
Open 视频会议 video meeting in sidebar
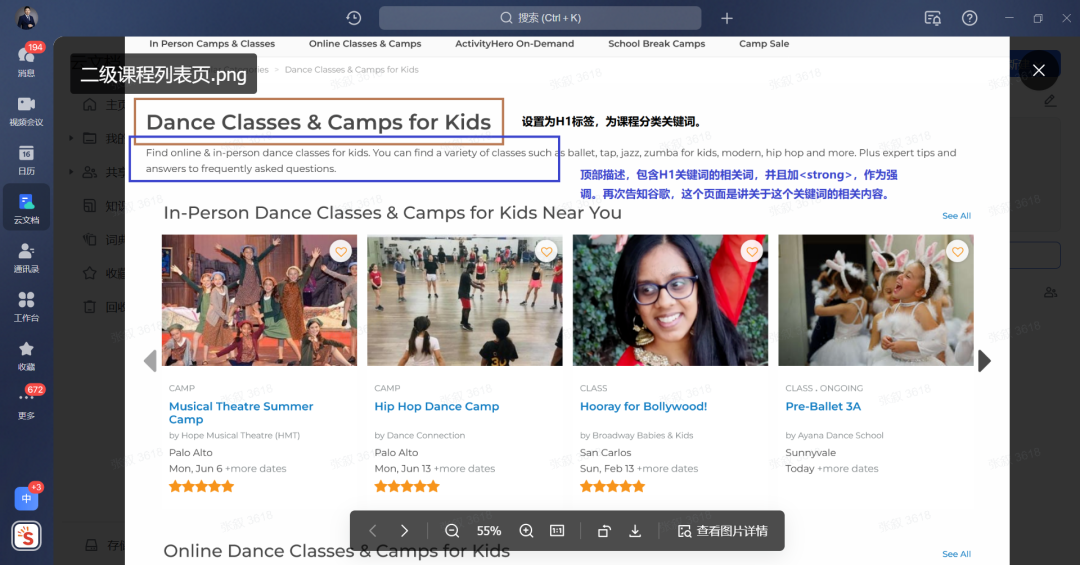coord(26,109)
